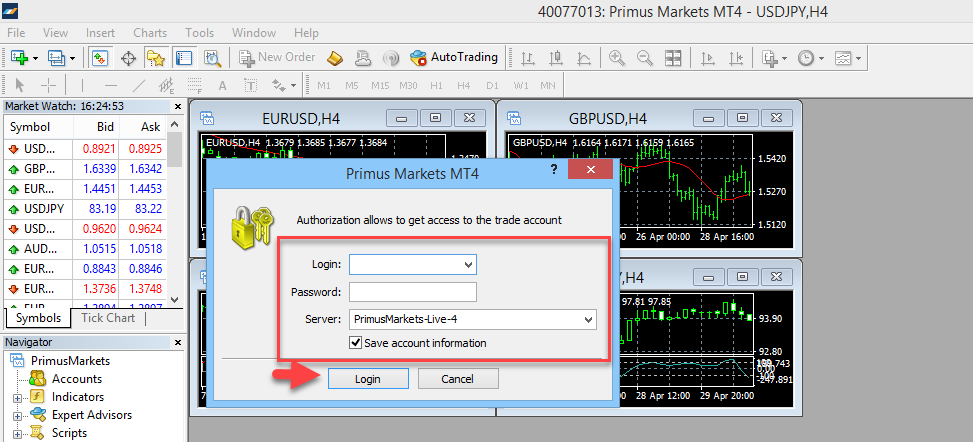973x442 pixels.
Task: Open the Login account dropdown
Action: (x=468, y=264)
